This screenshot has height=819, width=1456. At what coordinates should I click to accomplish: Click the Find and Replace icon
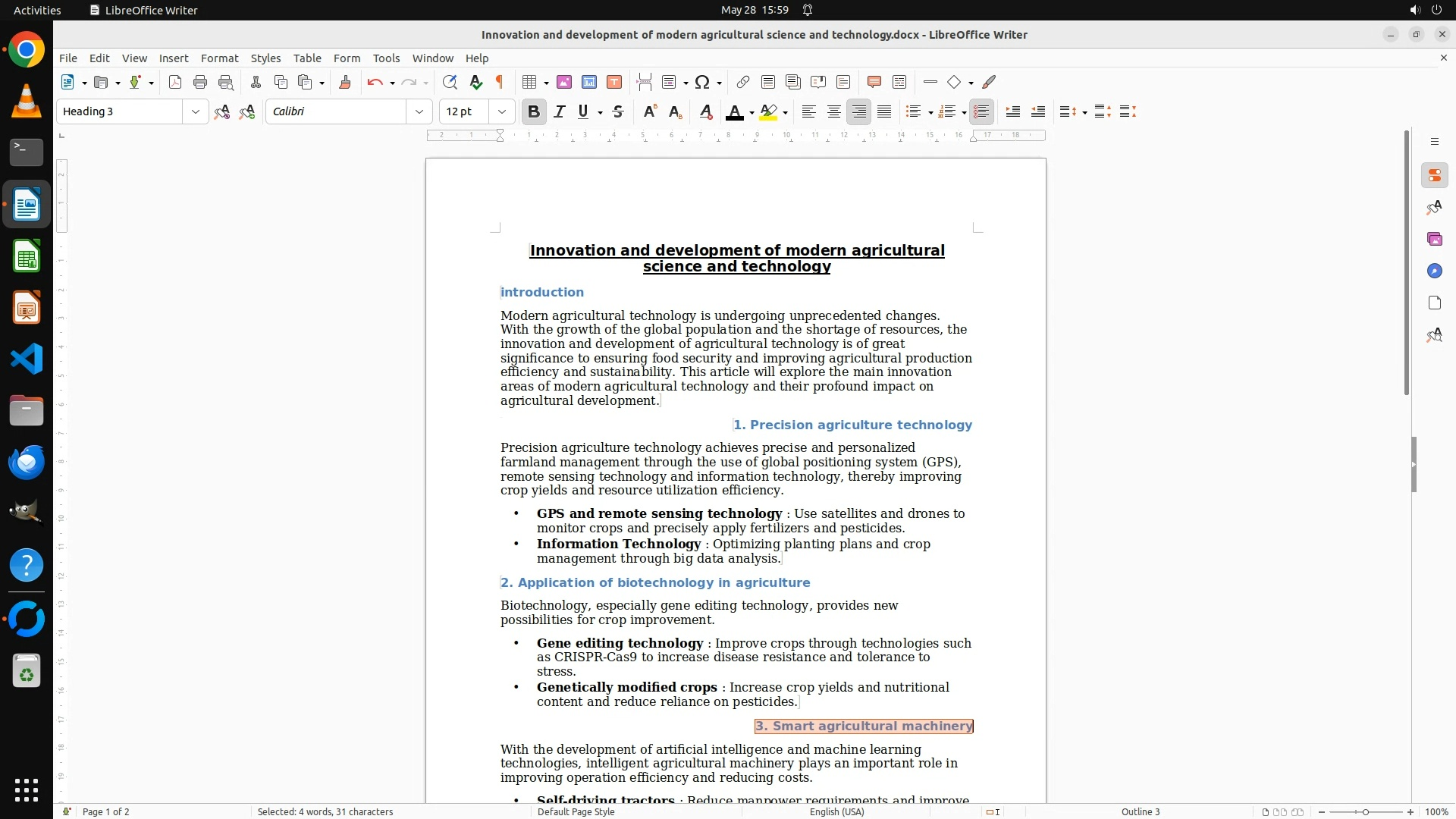coord(450,82)
